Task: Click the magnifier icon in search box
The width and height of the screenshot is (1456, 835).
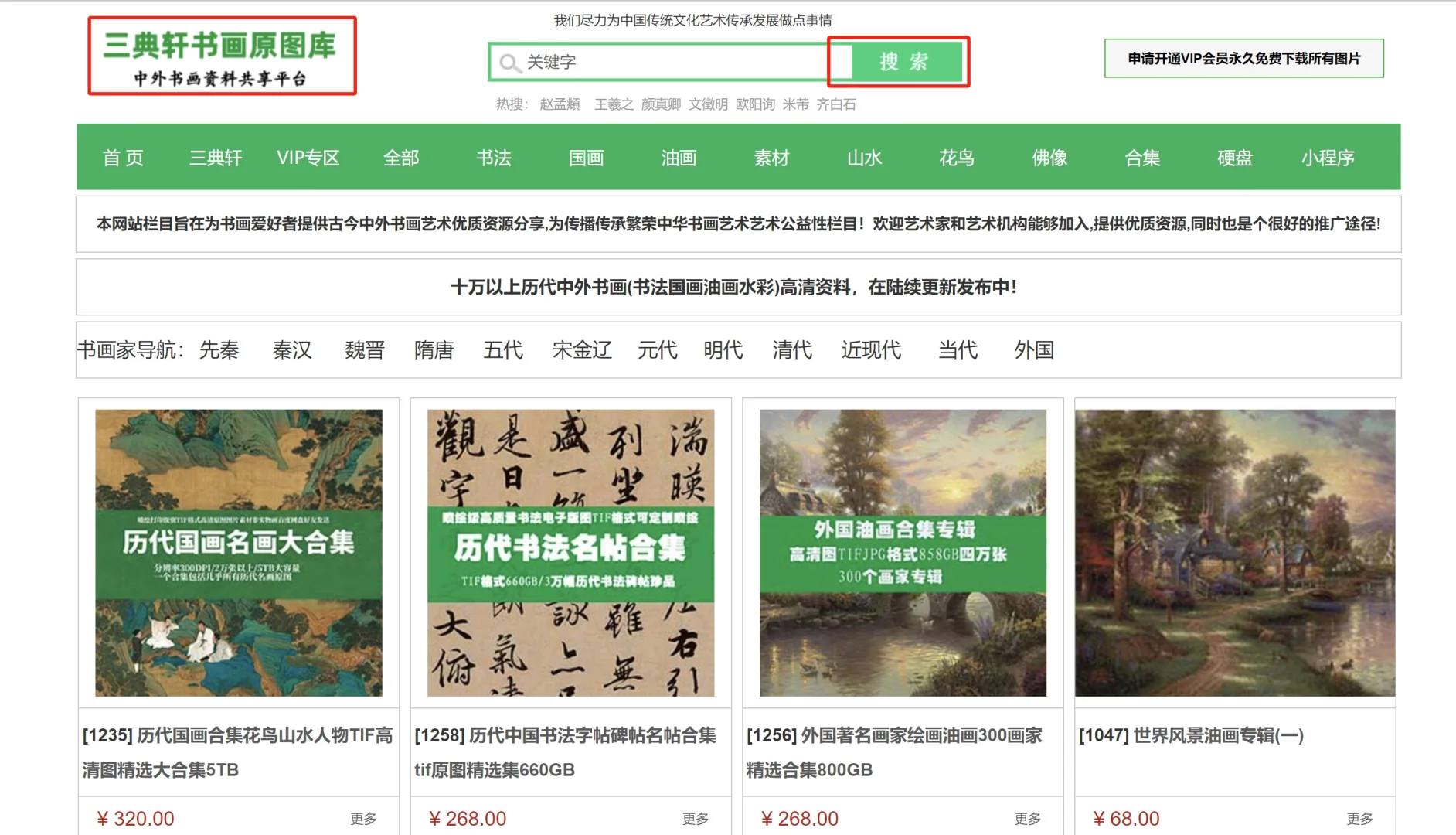Action: 509,62
